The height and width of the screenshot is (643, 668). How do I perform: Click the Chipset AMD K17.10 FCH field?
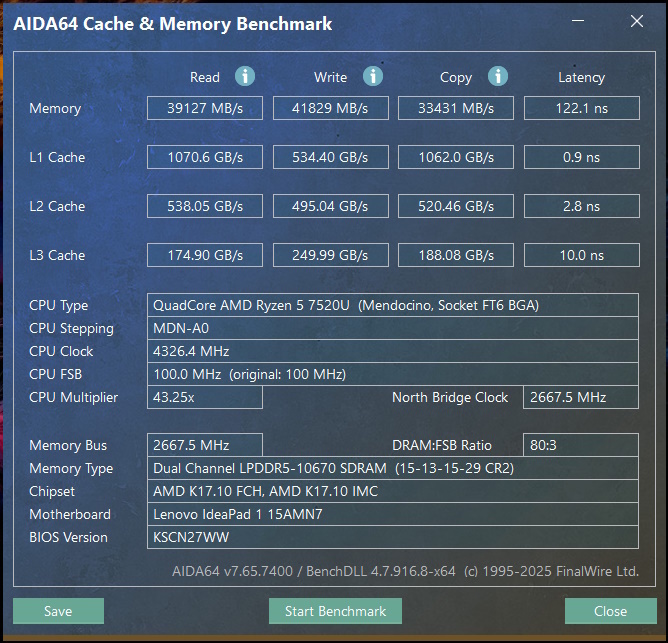[393, 491]
